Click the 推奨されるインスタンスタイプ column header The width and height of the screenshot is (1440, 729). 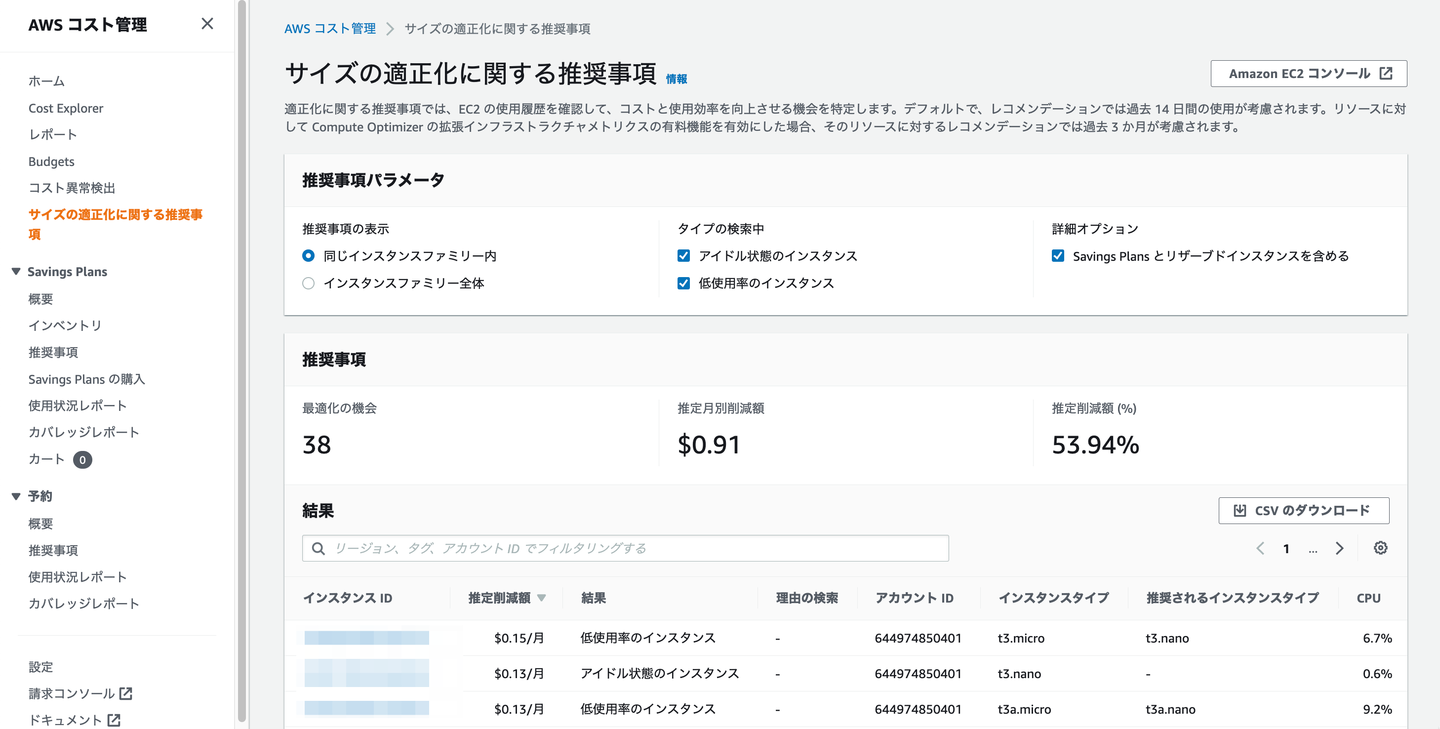click(1232, 598)
